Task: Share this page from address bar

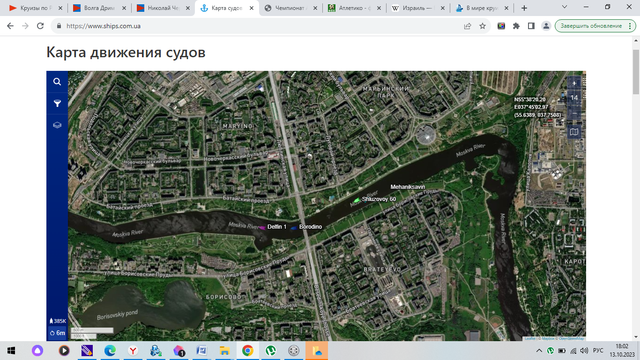Action: point(467,26)
